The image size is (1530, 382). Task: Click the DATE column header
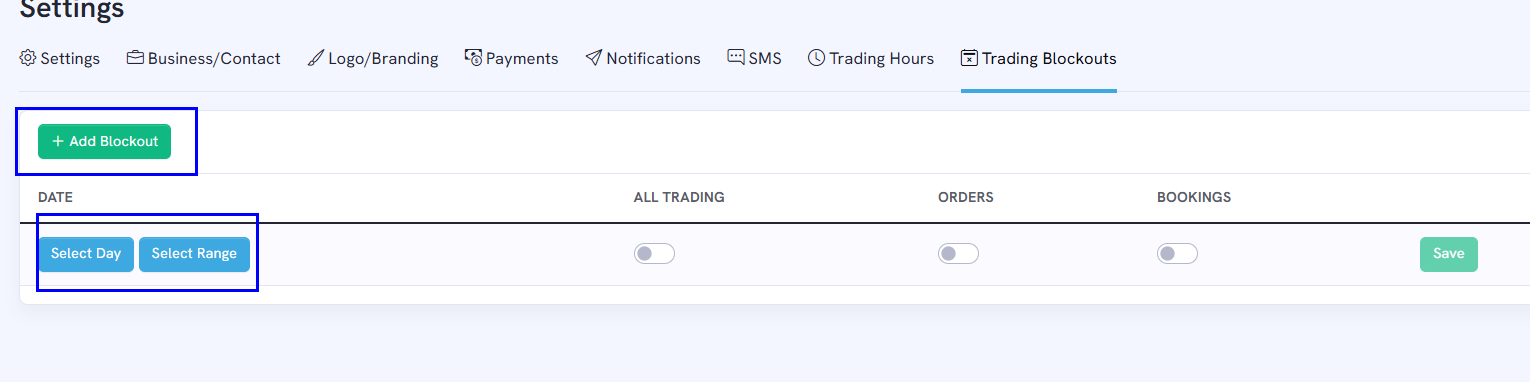tap(55, 198)
